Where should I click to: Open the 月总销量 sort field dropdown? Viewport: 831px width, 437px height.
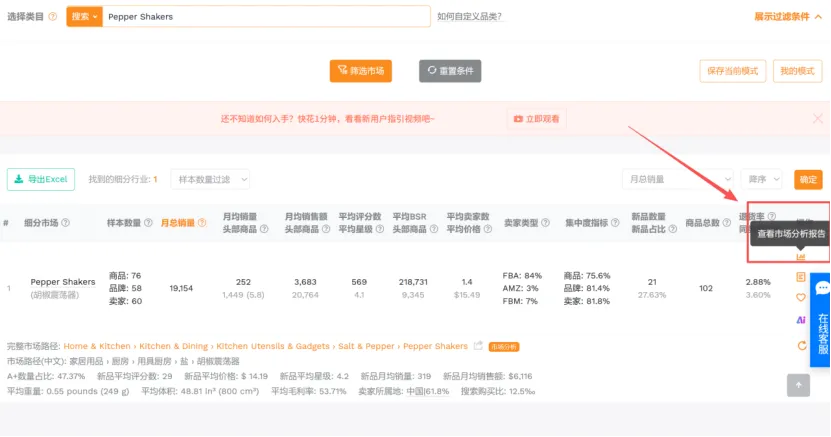(x=679, y=180)
